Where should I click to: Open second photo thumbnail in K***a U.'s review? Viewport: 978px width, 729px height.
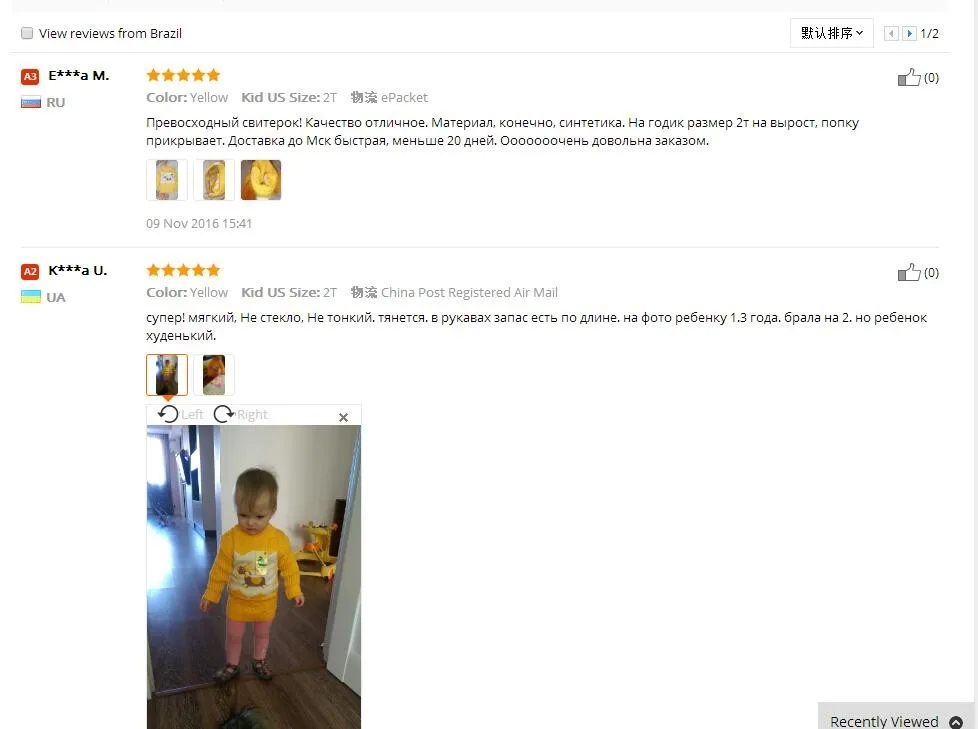[x=214, y=375]
